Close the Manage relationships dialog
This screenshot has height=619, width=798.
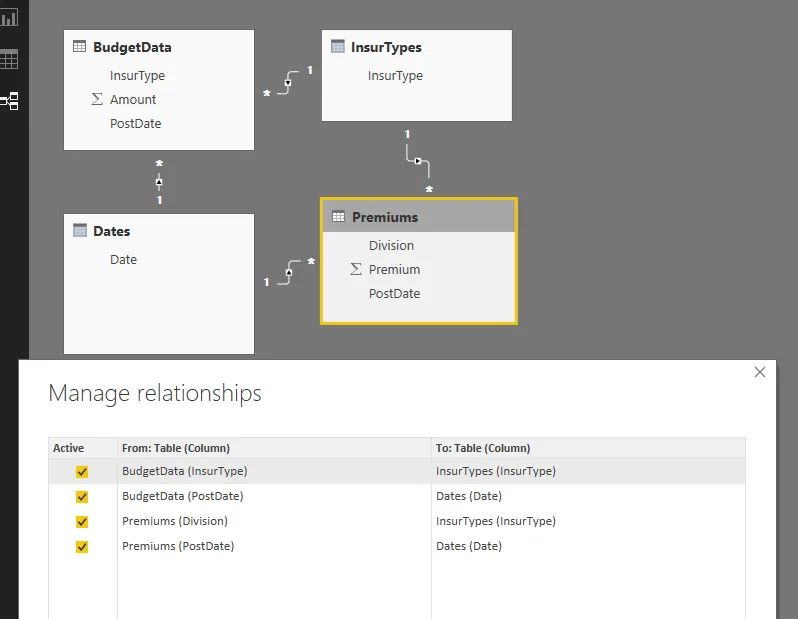[x=760, y=372]
